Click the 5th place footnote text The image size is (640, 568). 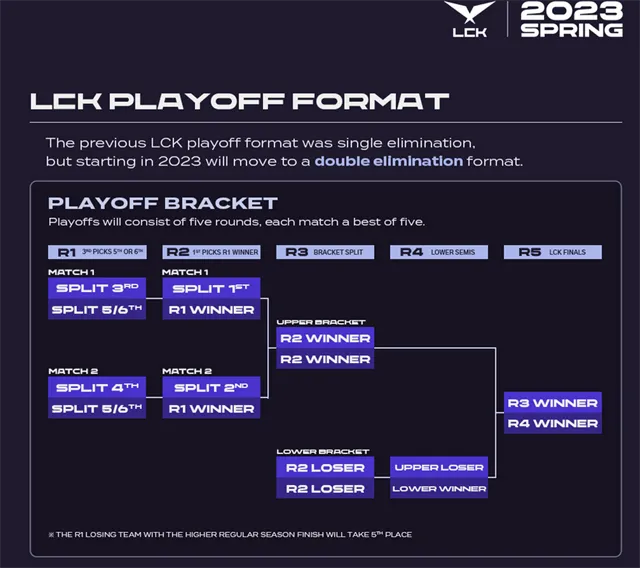234,535
